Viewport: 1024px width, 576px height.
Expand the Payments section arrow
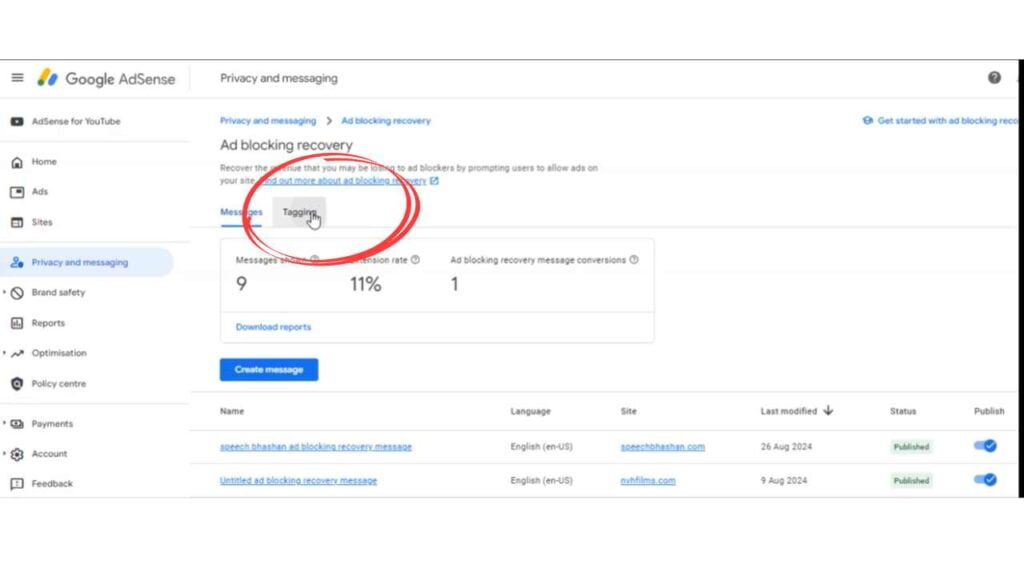point(5,424)
